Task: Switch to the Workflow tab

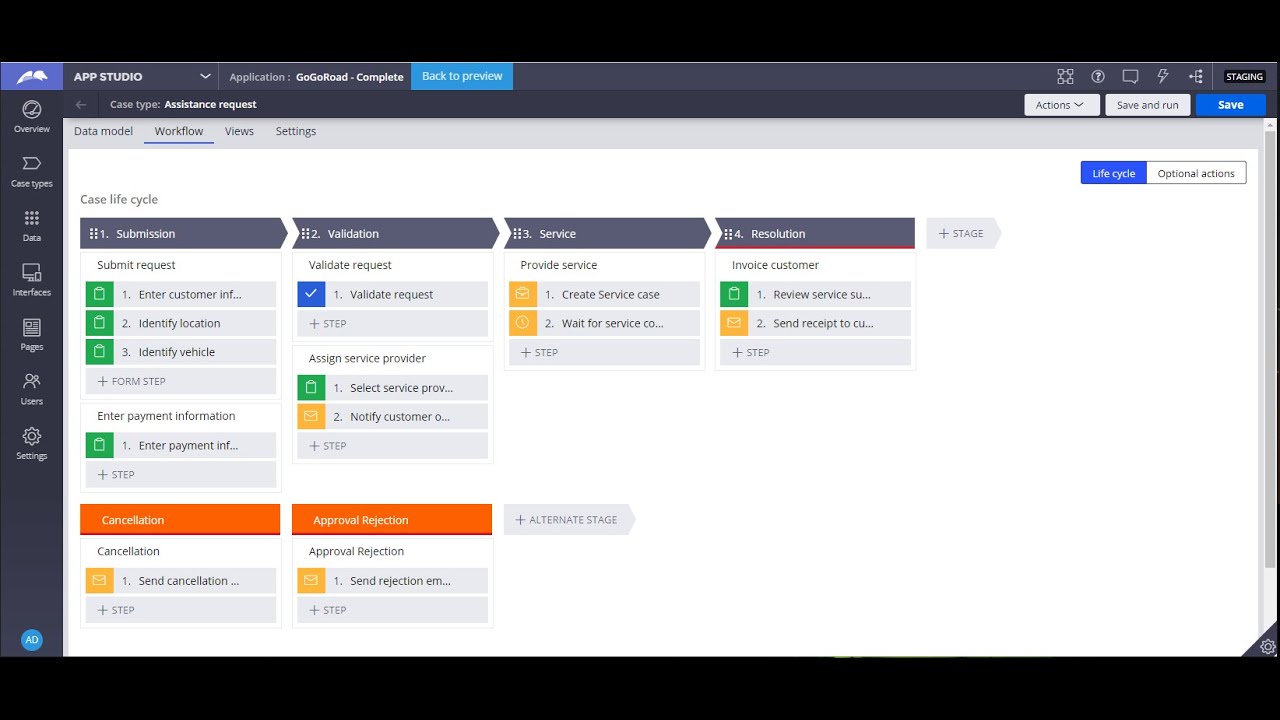Action: (x=179, y=131)
